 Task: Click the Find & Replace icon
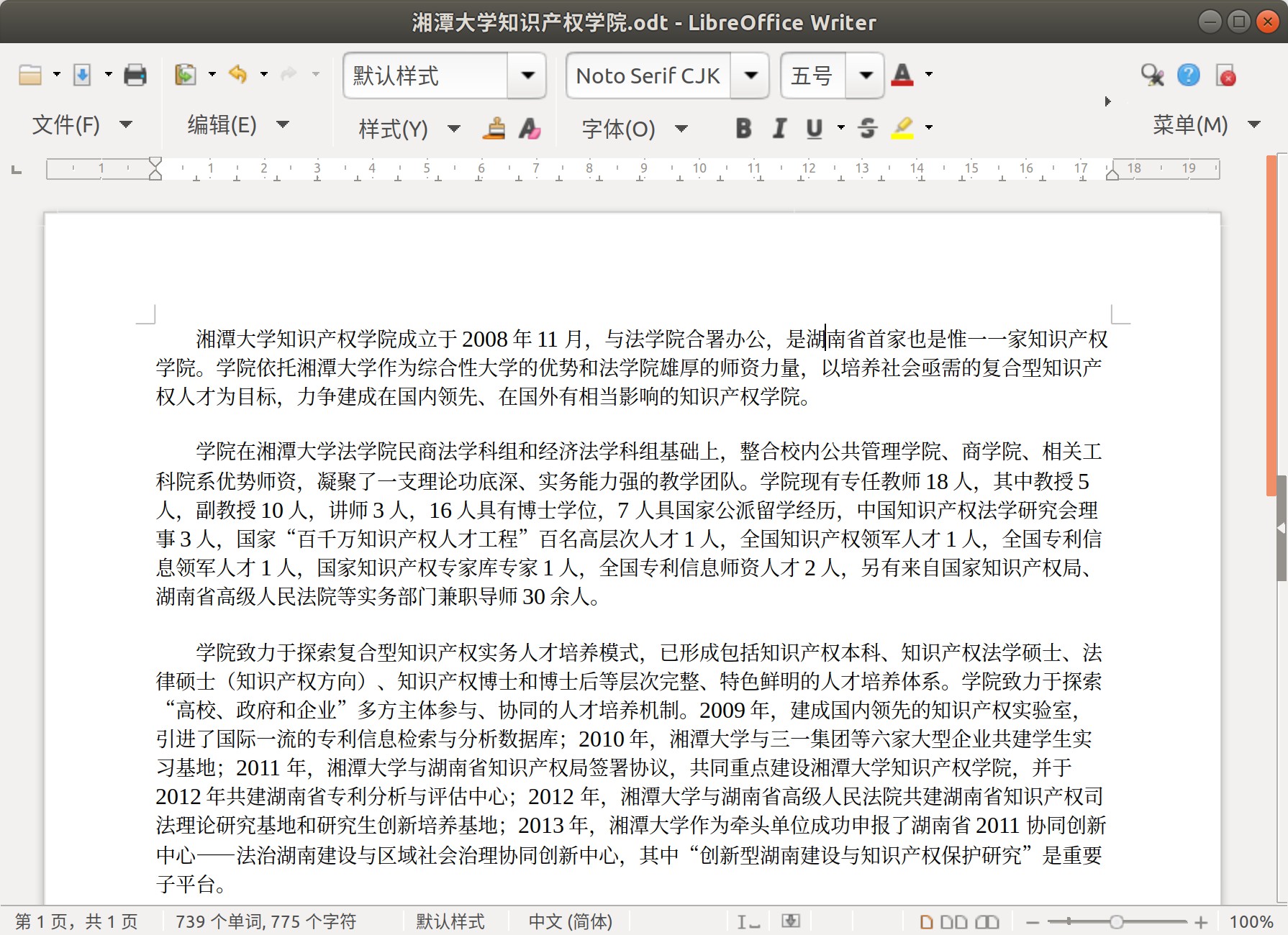pos(1152,75)
